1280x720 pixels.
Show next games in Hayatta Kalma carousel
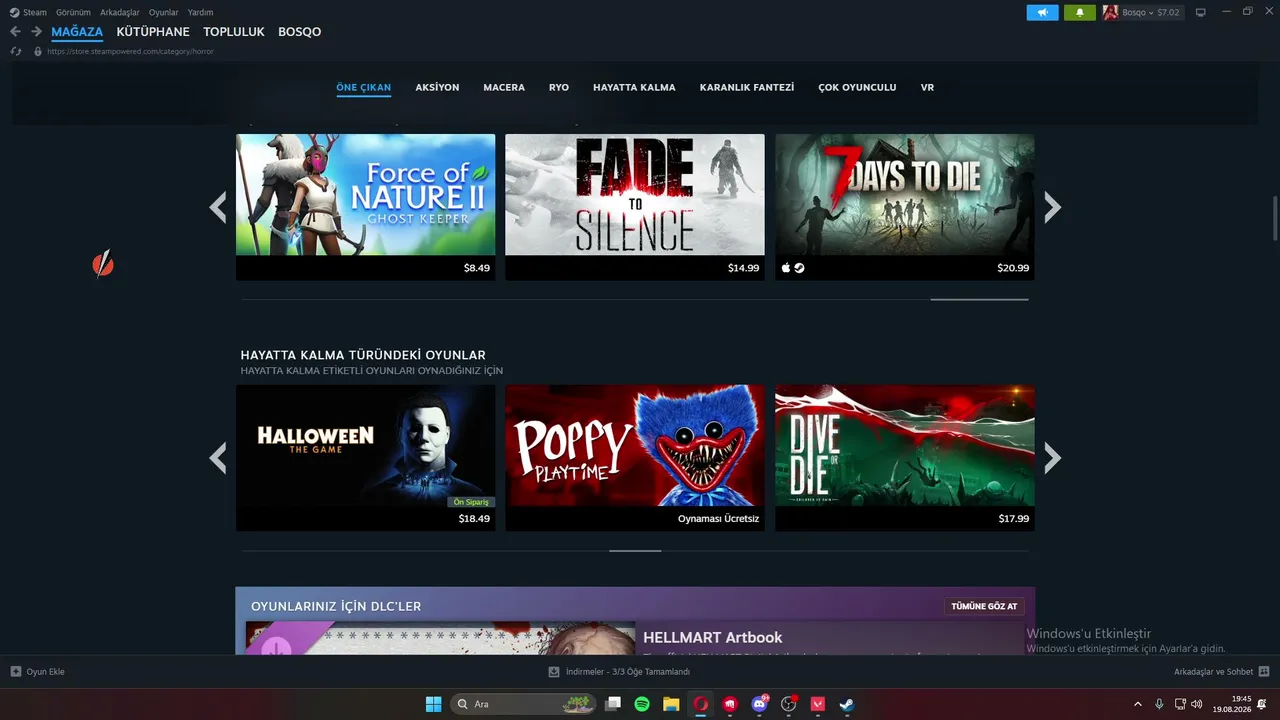pyautogui.click(x=1052, y=458)
